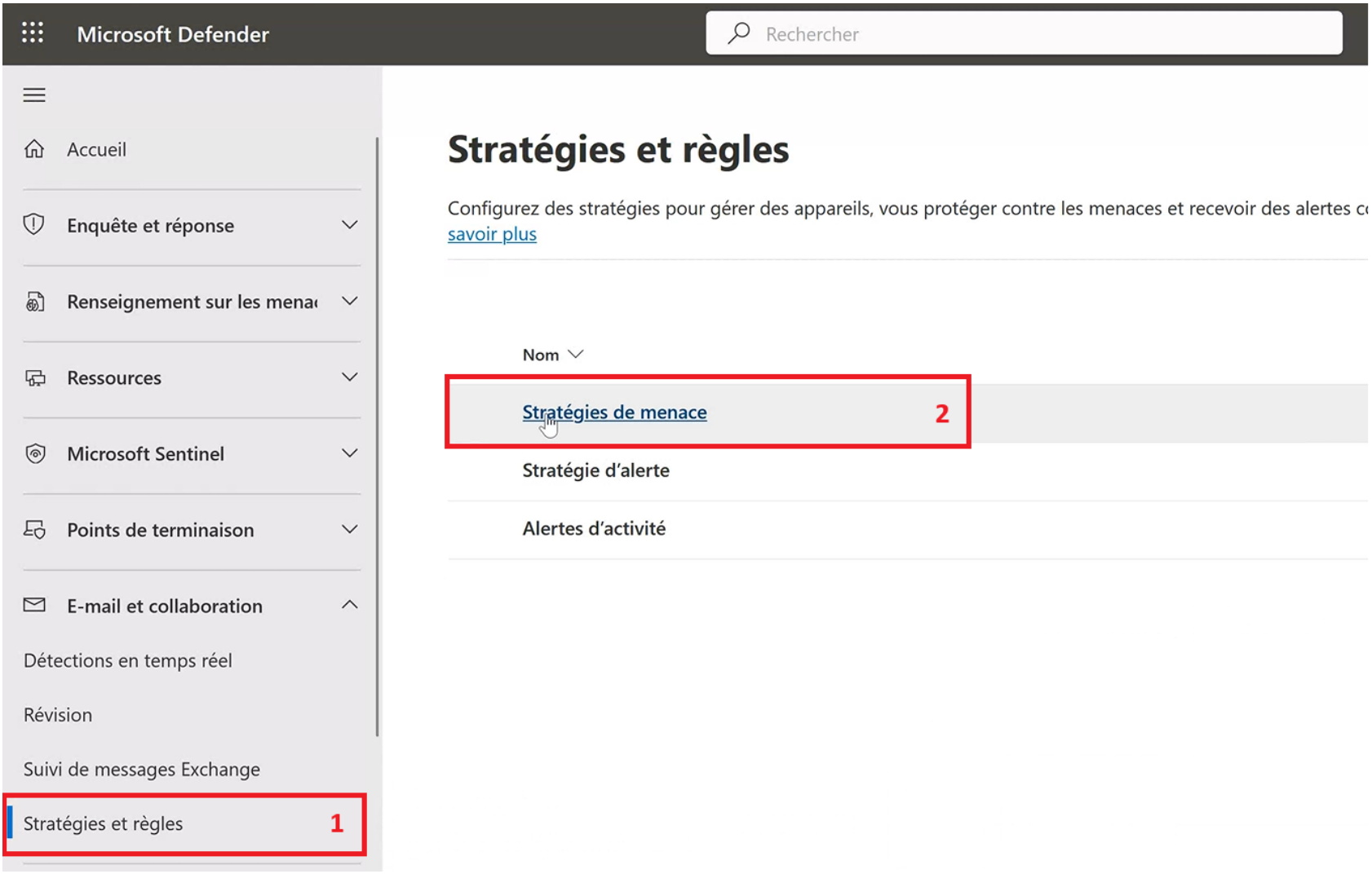Image resolution: width=1372 pixels, height=874 pixels.
Task: Click the E-mail et collaboration envelope icon
Action: (34, 605)
